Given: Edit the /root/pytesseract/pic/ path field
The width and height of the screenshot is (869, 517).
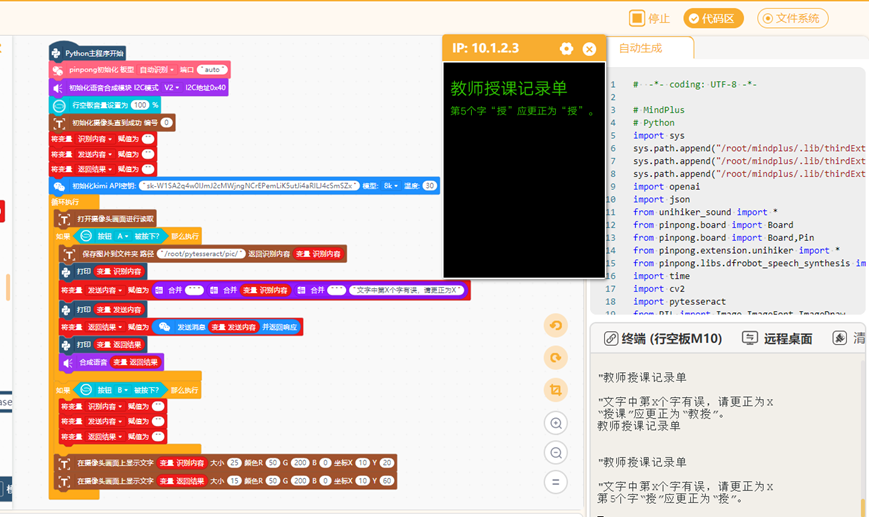Looking at the screenshot, I should pyautogui.click(x=201, y=254).
